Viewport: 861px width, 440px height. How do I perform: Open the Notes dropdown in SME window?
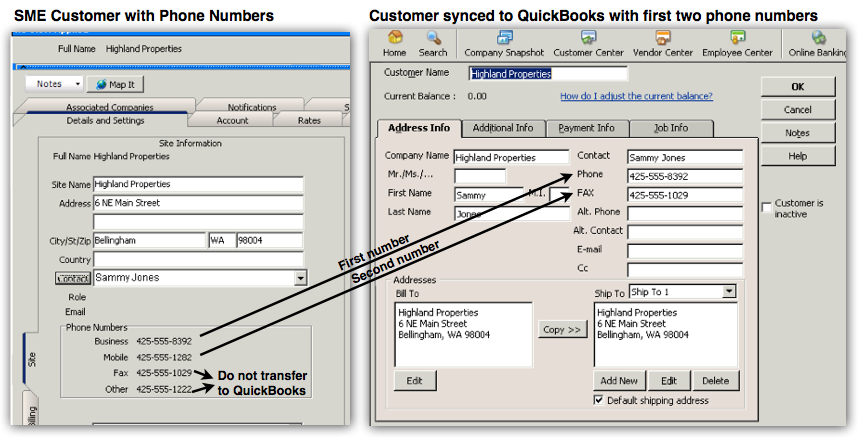point(54,84)
